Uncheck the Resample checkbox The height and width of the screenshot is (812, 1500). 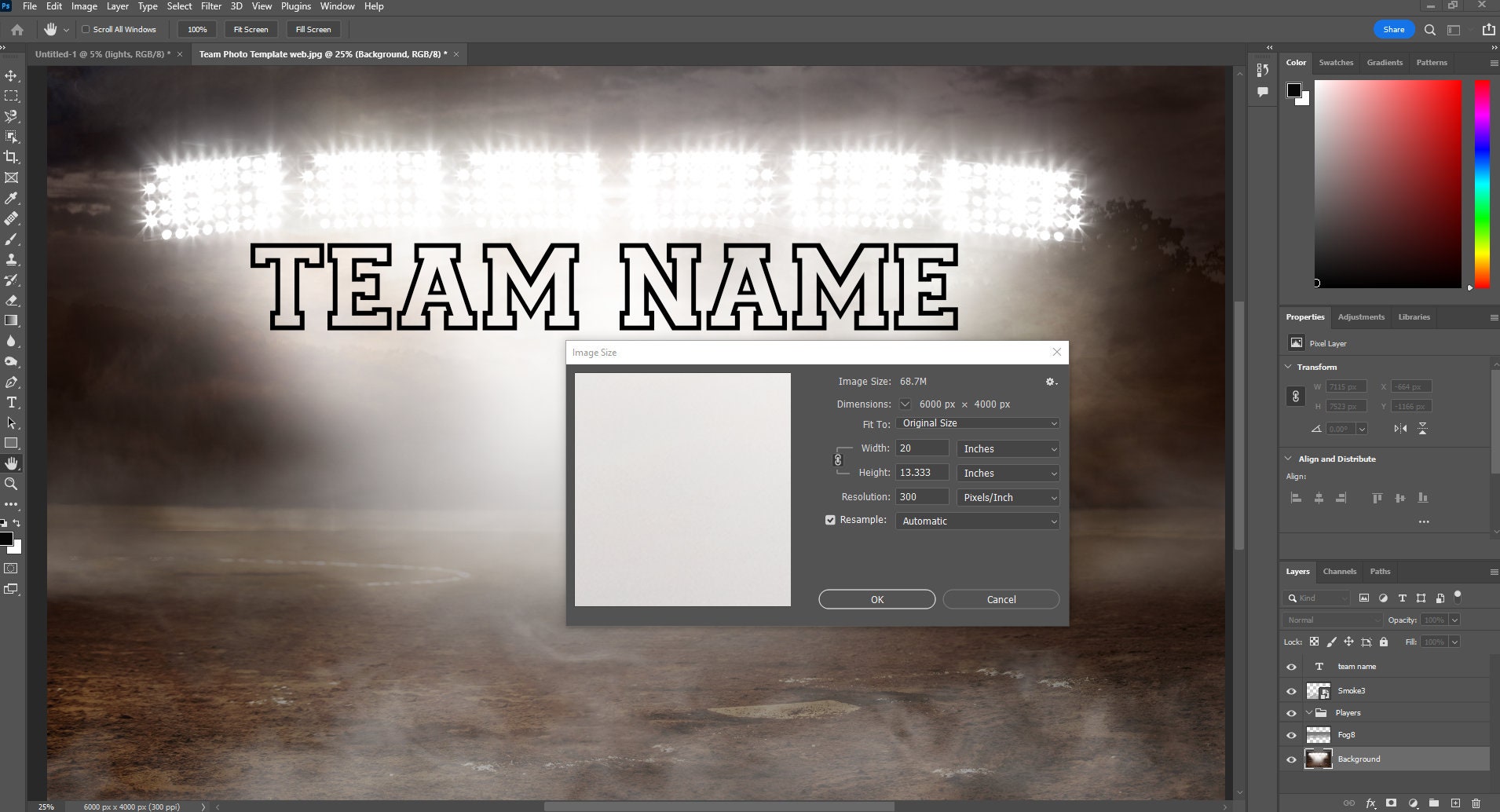click(831, 519)
